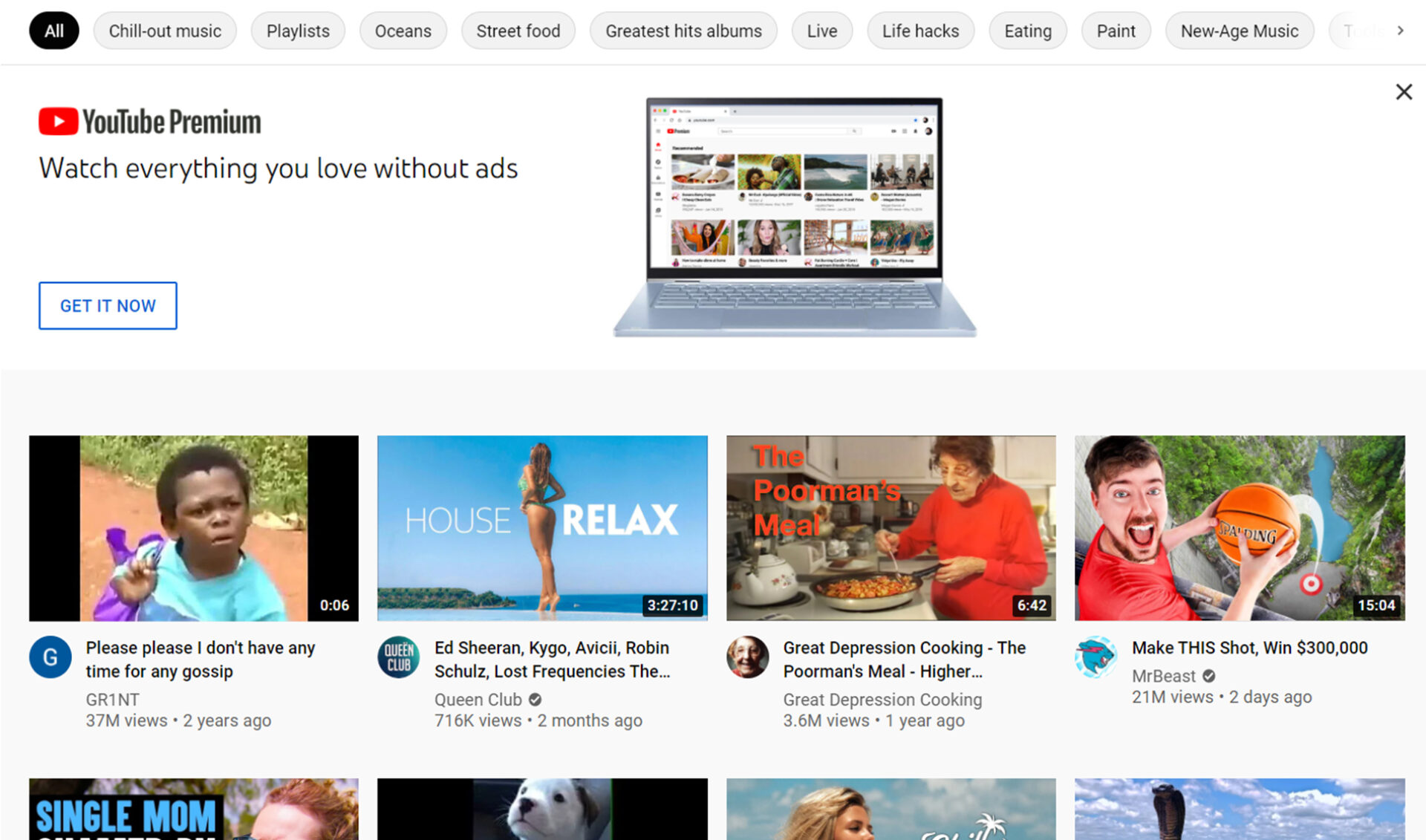The width and height of the screenshot is (1426, 840).
Task: Open Great Depression Cooking channel avatar
Action: (x=747, y=657)
